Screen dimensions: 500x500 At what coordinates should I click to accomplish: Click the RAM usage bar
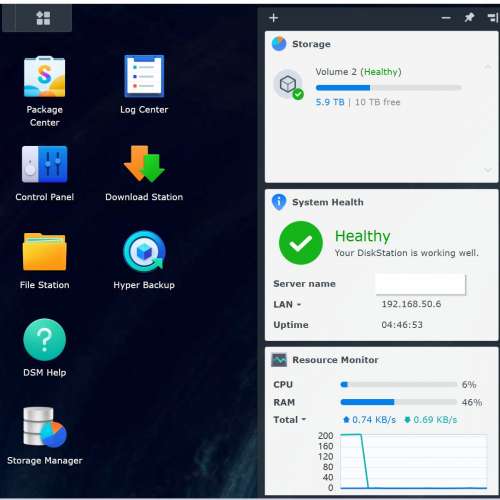pyautogui.click(x=399, y=402)
